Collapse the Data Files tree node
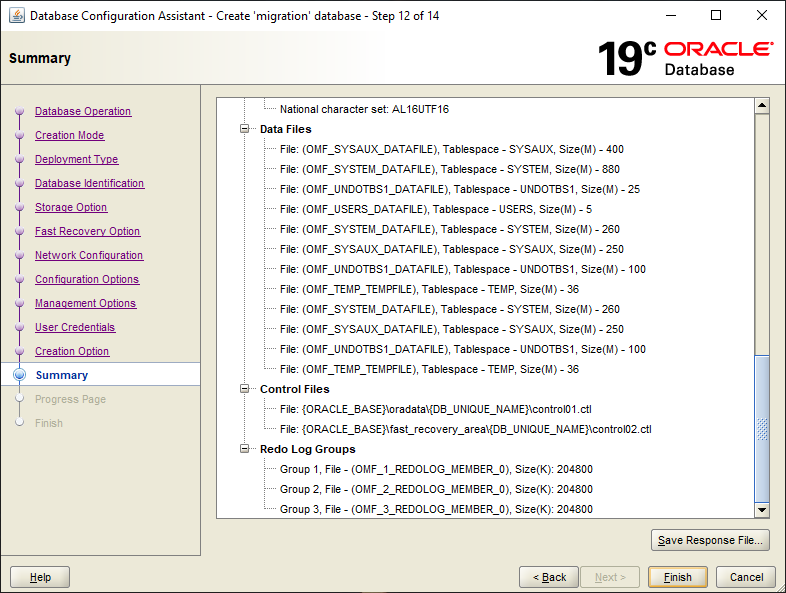The image size is (786, 593). 246,129
